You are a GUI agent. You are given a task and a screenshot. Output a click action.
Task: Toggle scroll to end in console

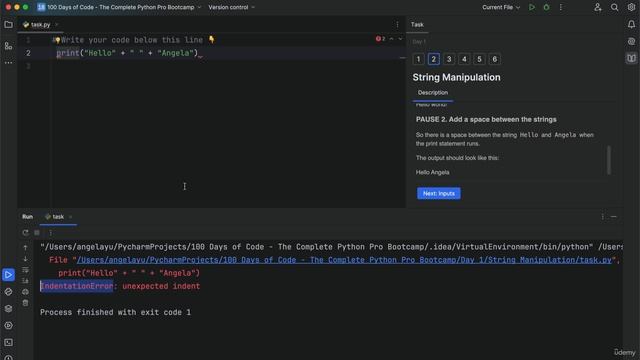point(25,281)
